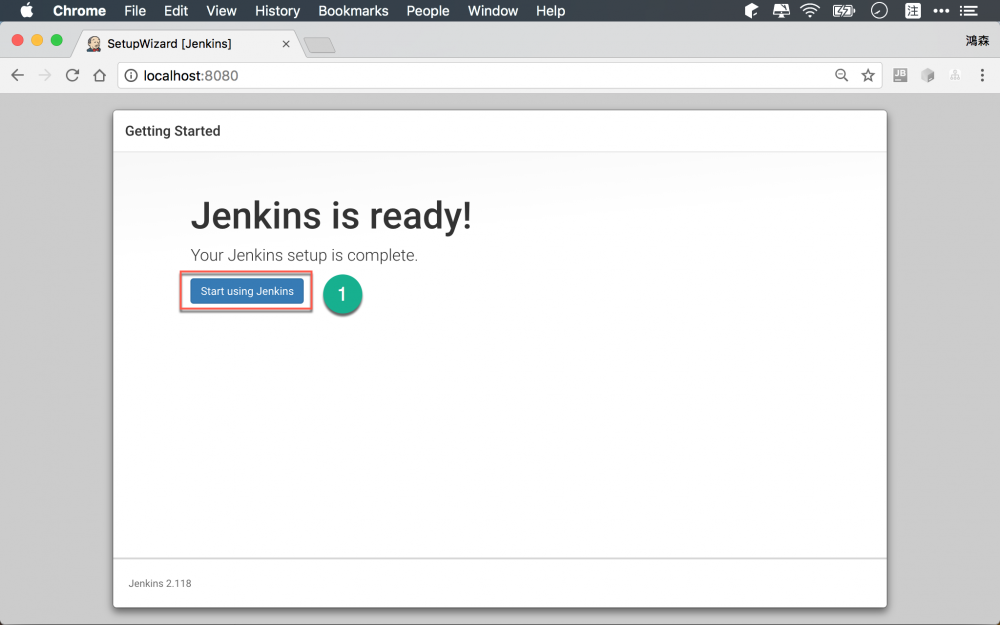1000x625 pixels.
Task: Open the JetBrains JB extension icon
Action: [900, 75]
